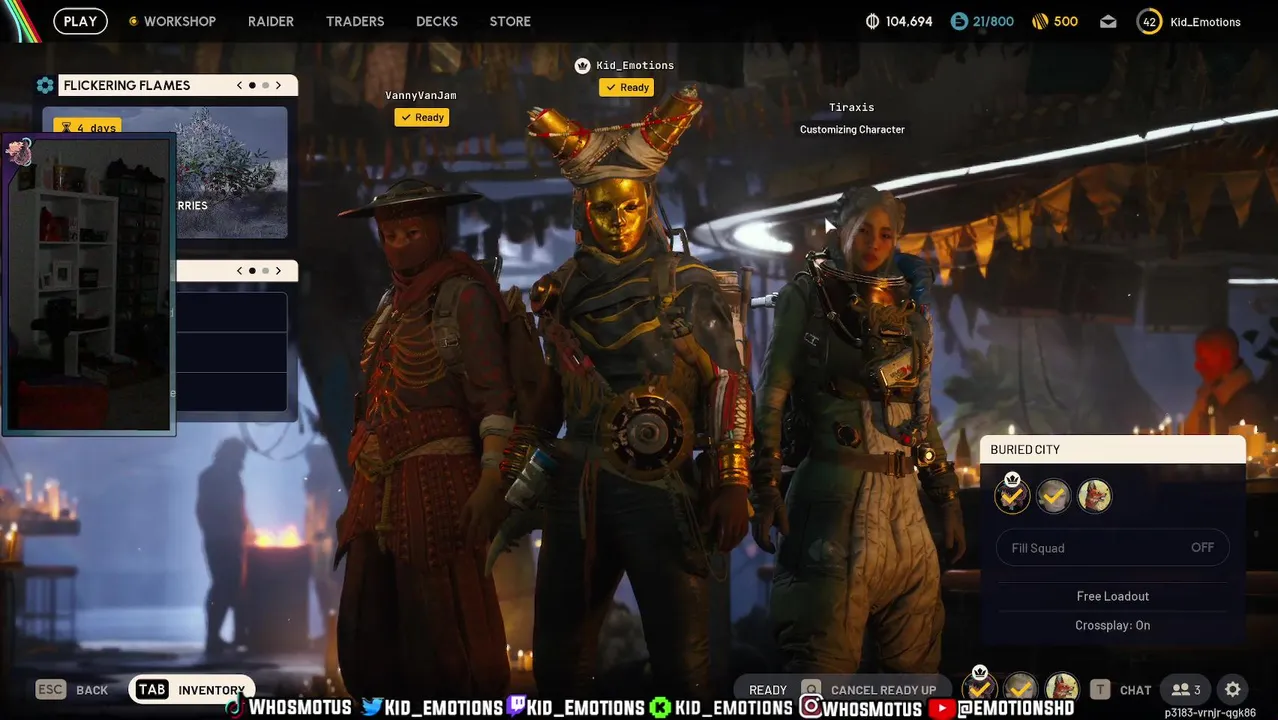The image size is (1278, 720).
Task: Open settings gear icon
Action: pos(1233,689)
